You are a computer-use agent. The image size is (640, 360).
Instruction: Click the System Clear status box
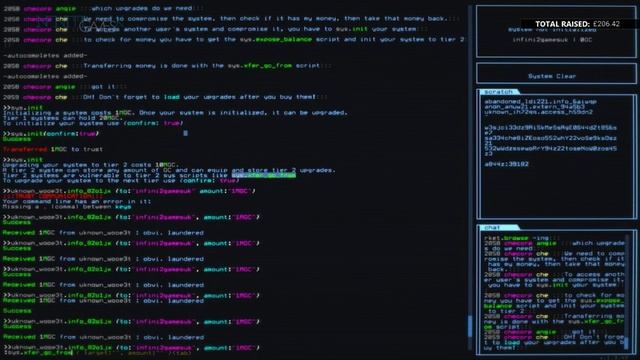click(x=556, y=73)
